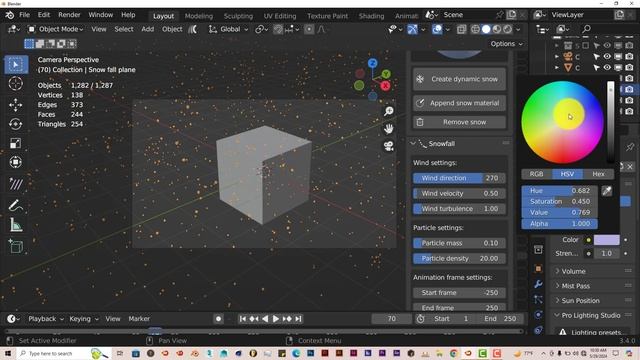Viewport: 640px width, 360px height.
Task: Toggle show gizmo button
Action: (x=412, y=29)
